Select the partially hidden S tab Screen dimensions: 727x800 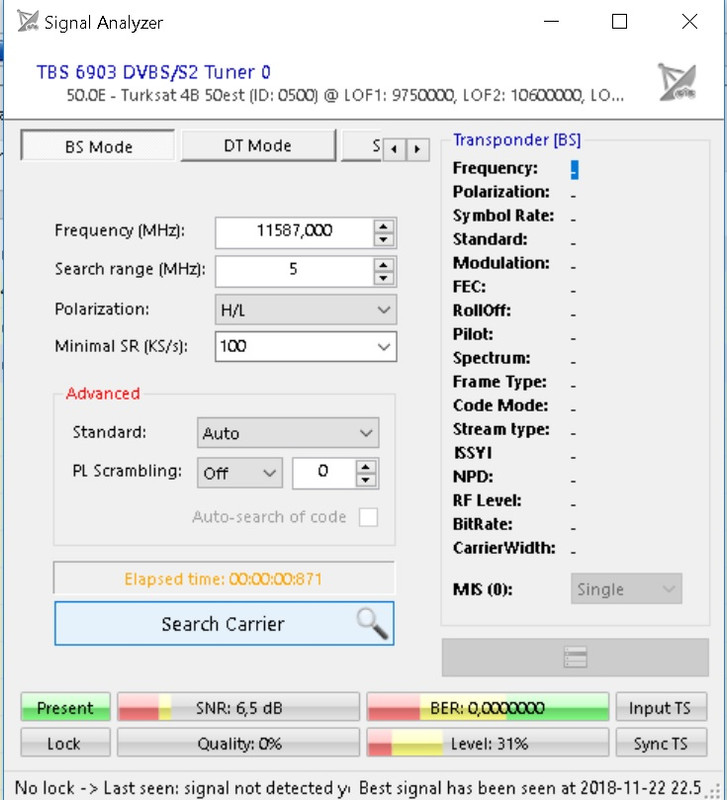pyautogui.click(x=362, y=146)
